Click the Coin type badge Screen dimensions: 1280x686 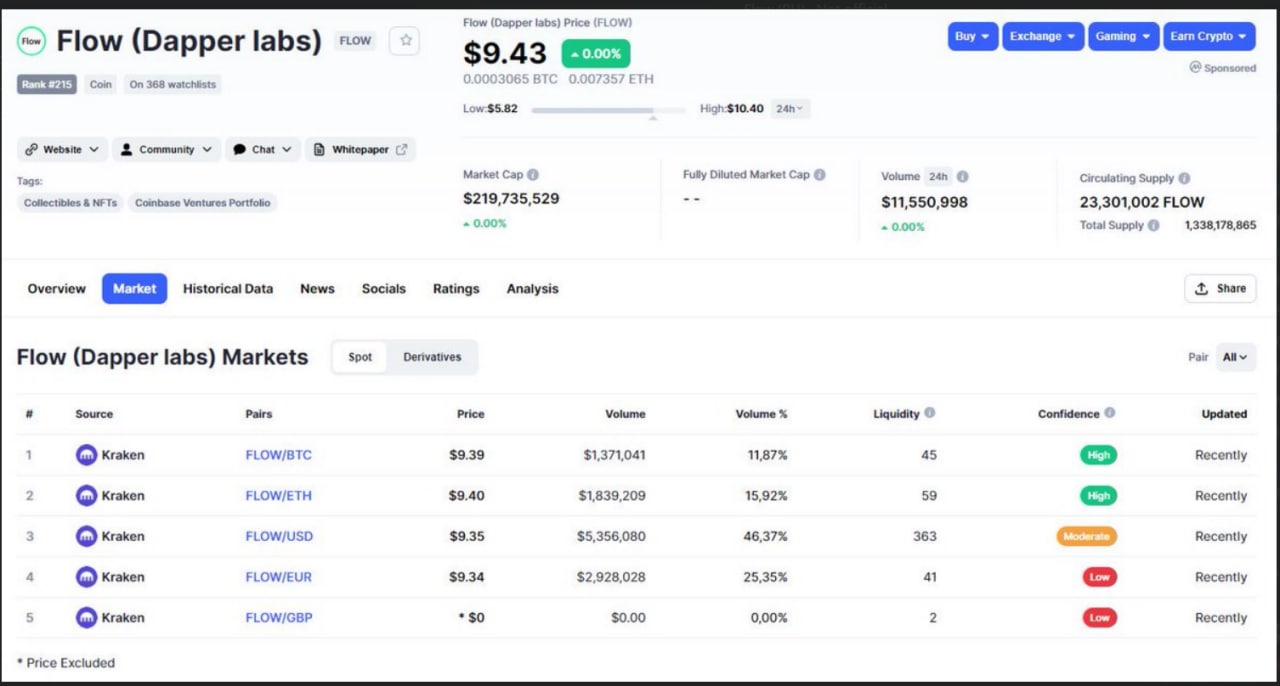[101, 85]
